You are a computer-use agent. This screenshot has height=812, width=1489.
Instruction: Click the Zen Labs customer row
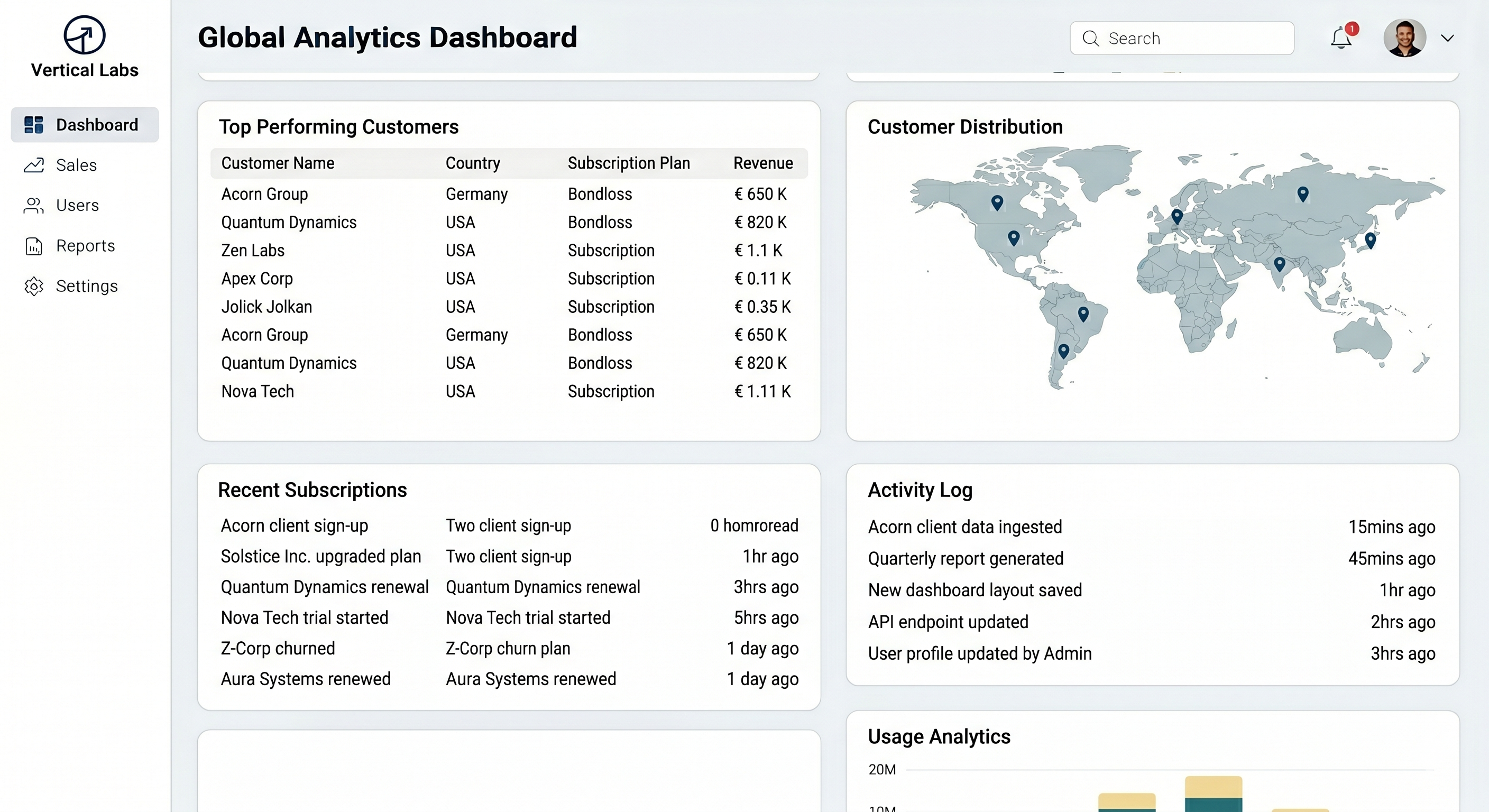[253, 250]
